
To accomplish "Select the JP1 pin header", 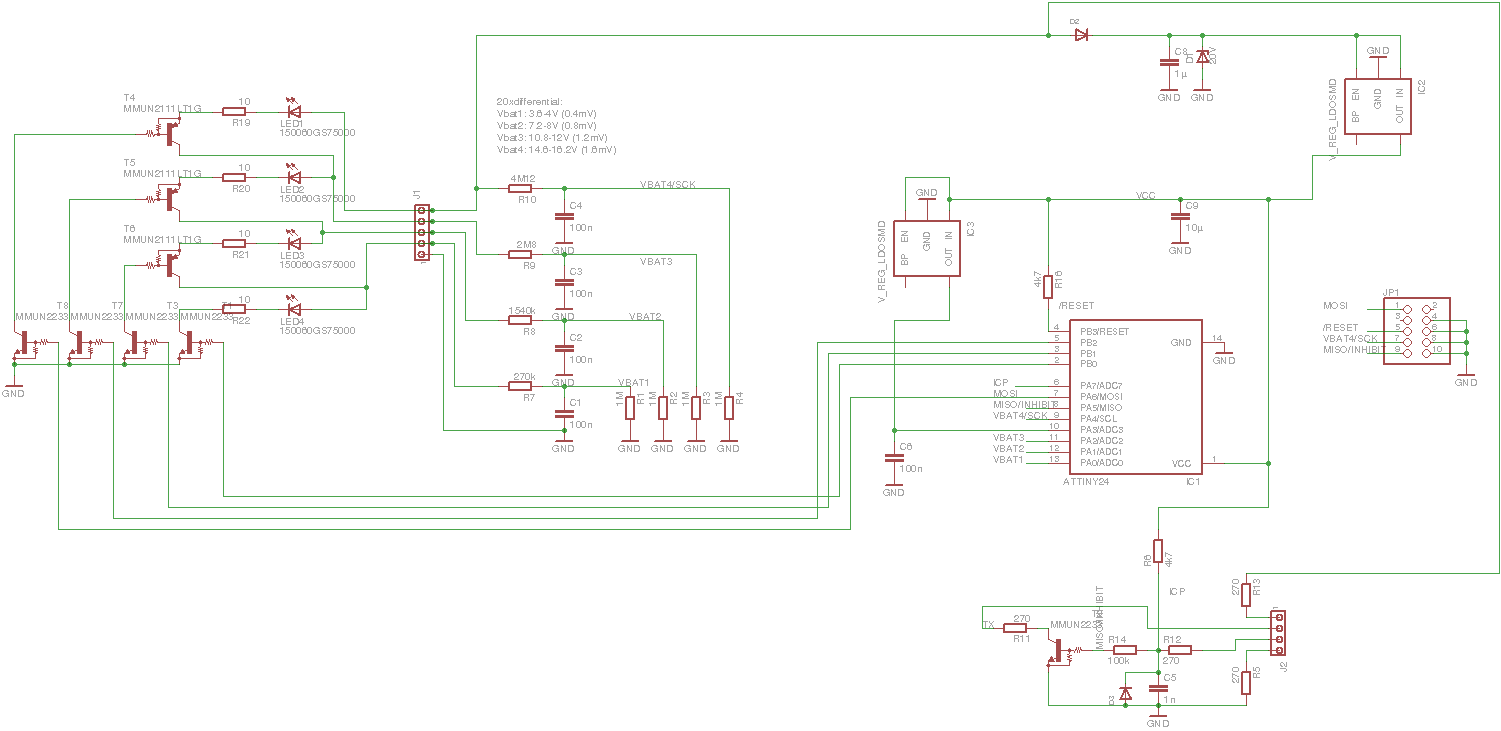I will pyautogui.click(x=1416, y=328).
